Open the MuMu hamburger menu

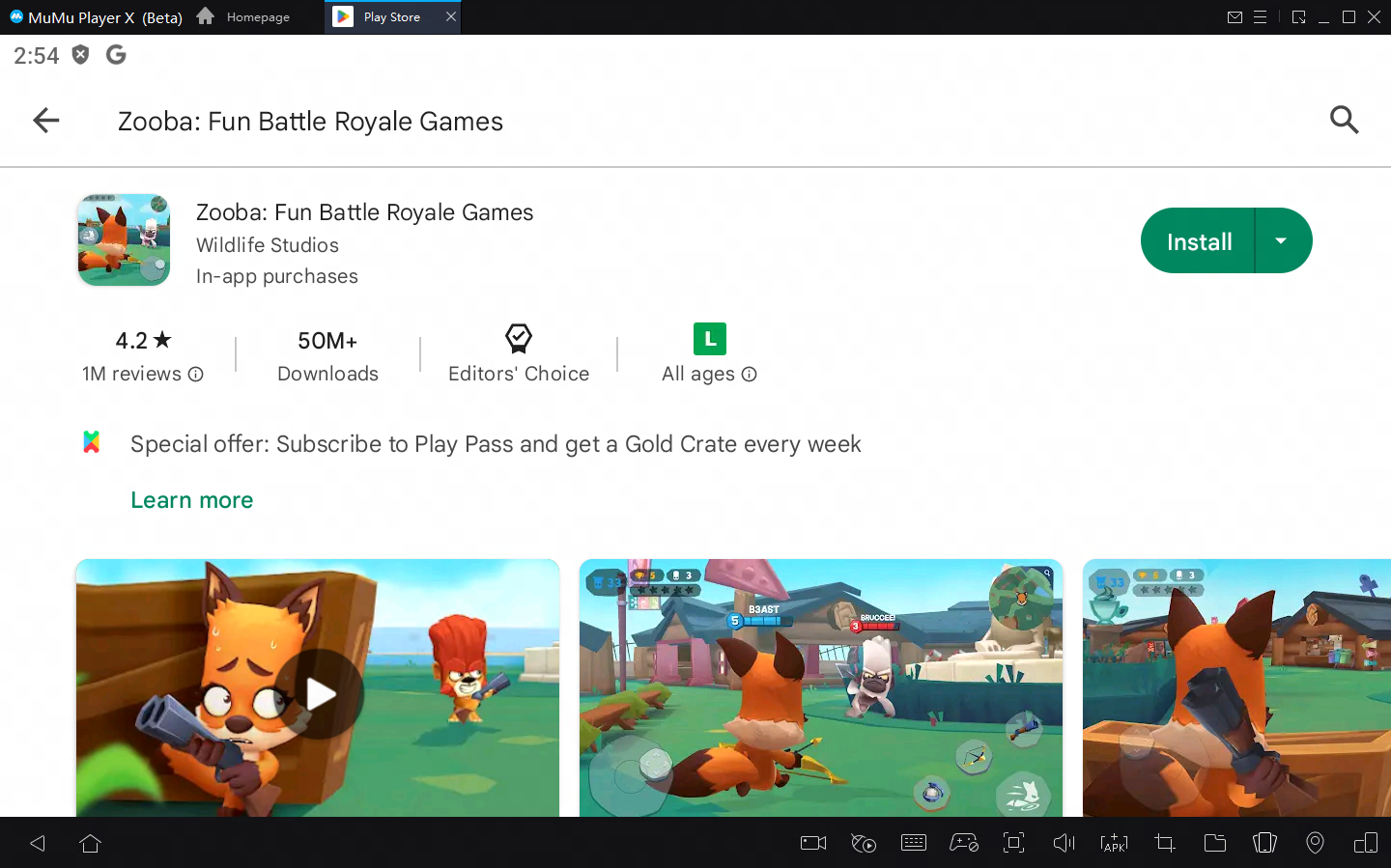point(1260,17)
